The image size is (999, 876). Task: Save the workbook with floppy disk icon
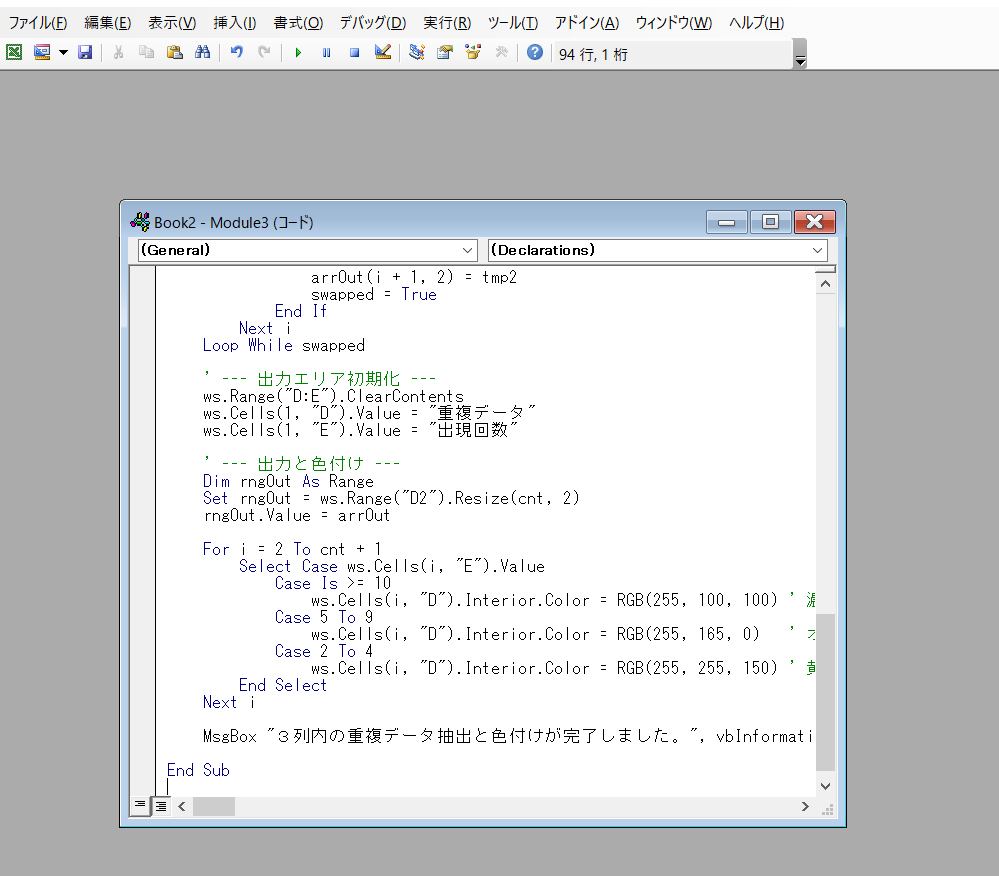click(x=85, y=52)
